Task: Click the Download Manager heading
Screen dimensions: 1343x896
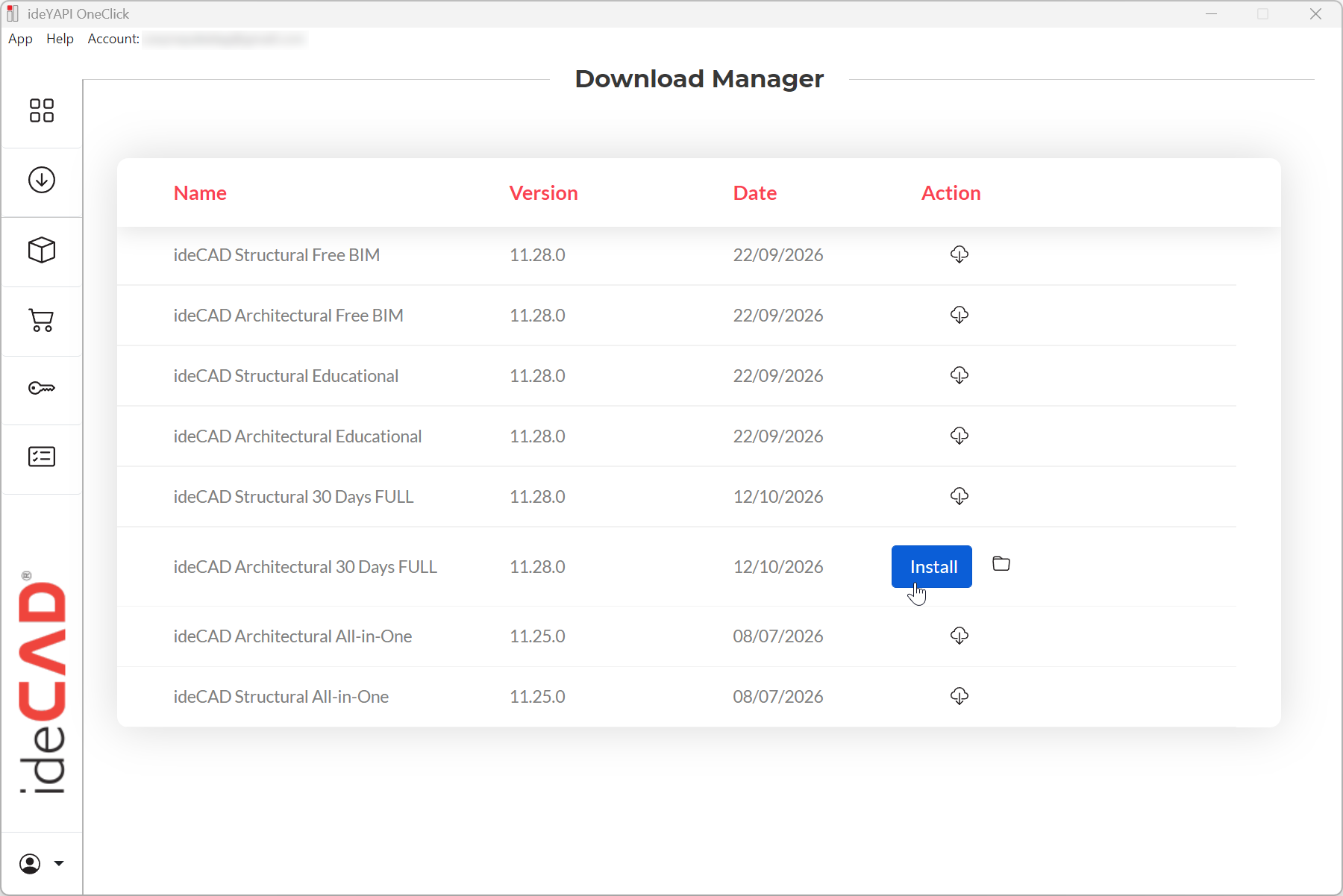Action: coord(699,79)
